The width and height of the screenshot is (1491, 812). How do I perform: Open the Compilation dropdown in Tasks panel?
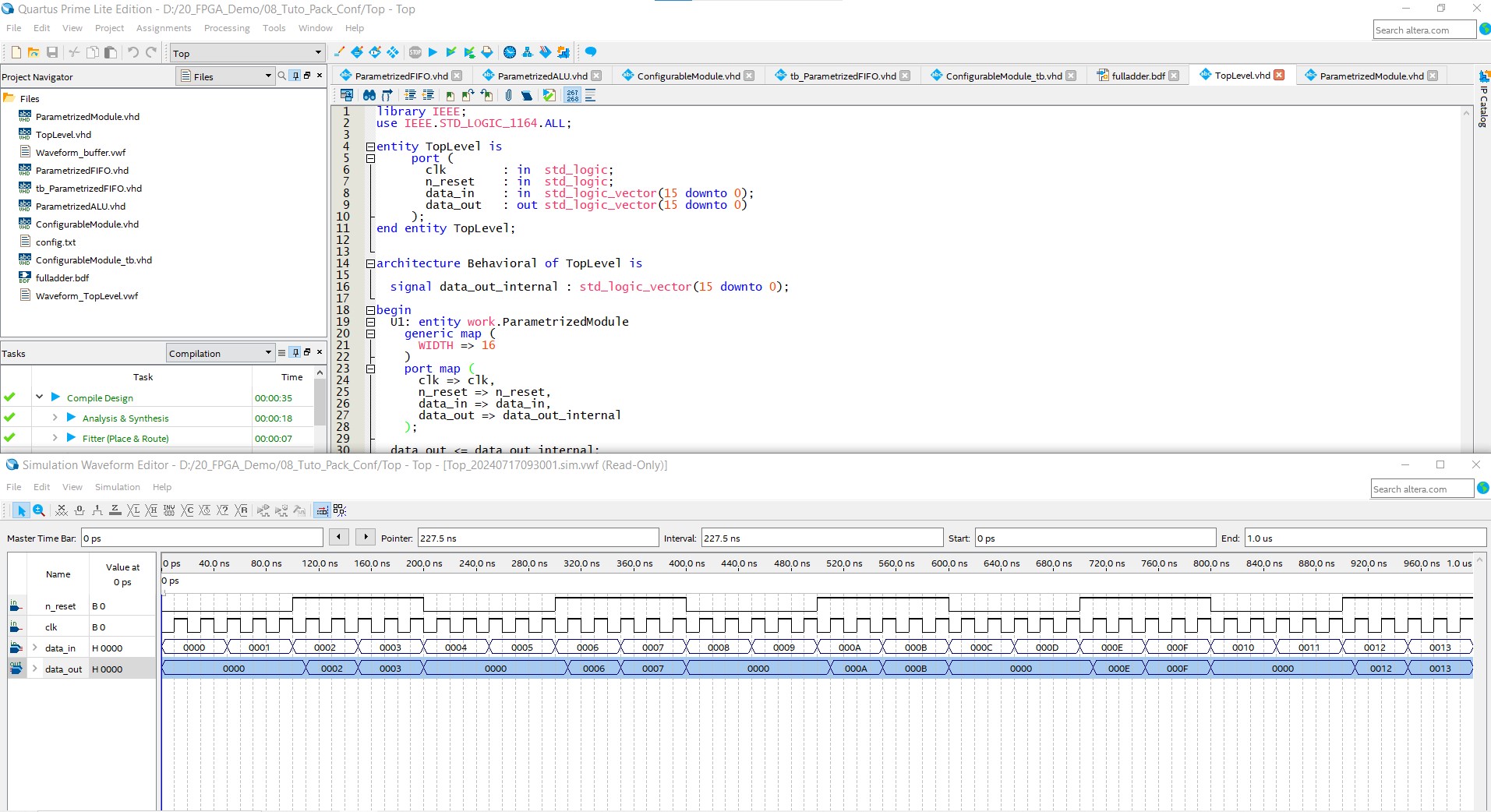point(221,353)
